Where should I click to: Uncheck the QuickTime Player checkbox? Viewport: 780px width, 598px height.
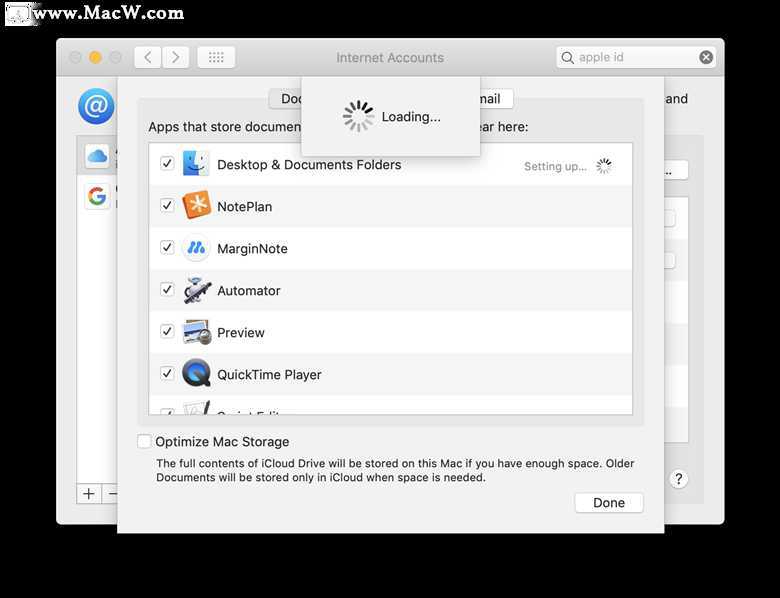[167, 373]
